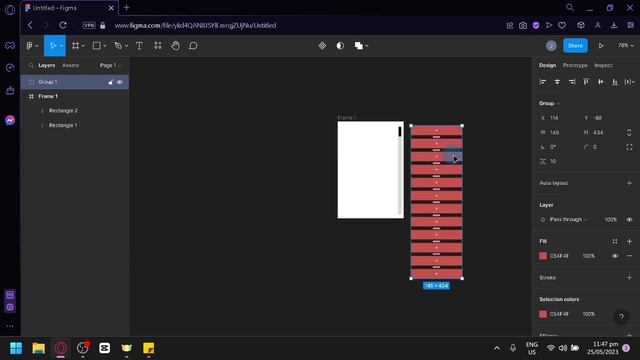This screenshot has width=640, height=360.
Task: Open the Frame tool dropdown arrow
Action: [83, 46]
